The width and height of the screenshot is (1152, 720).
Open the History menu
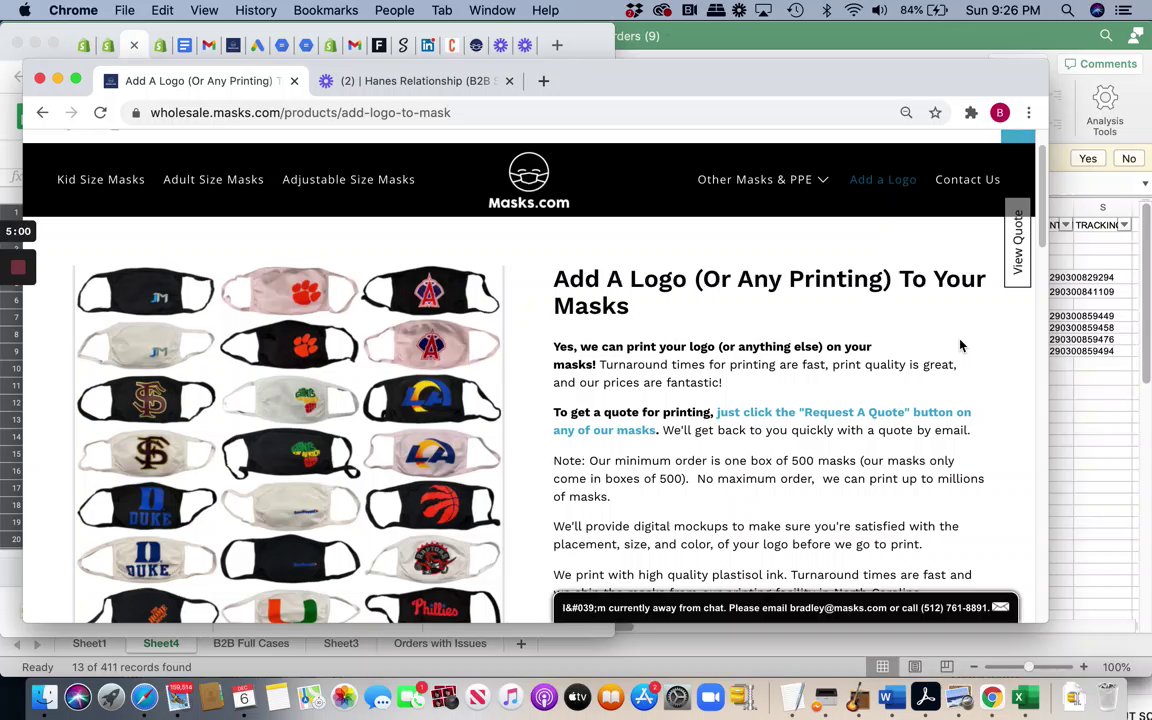(x=256, y=10)
